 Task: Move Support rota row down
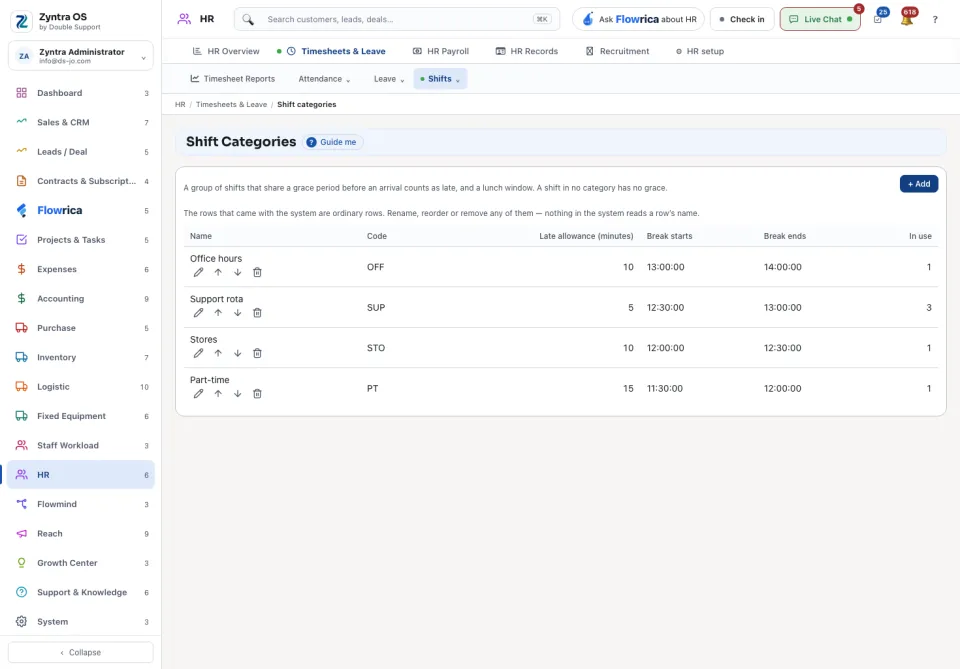pyautogui.click(x=238, y=313)
